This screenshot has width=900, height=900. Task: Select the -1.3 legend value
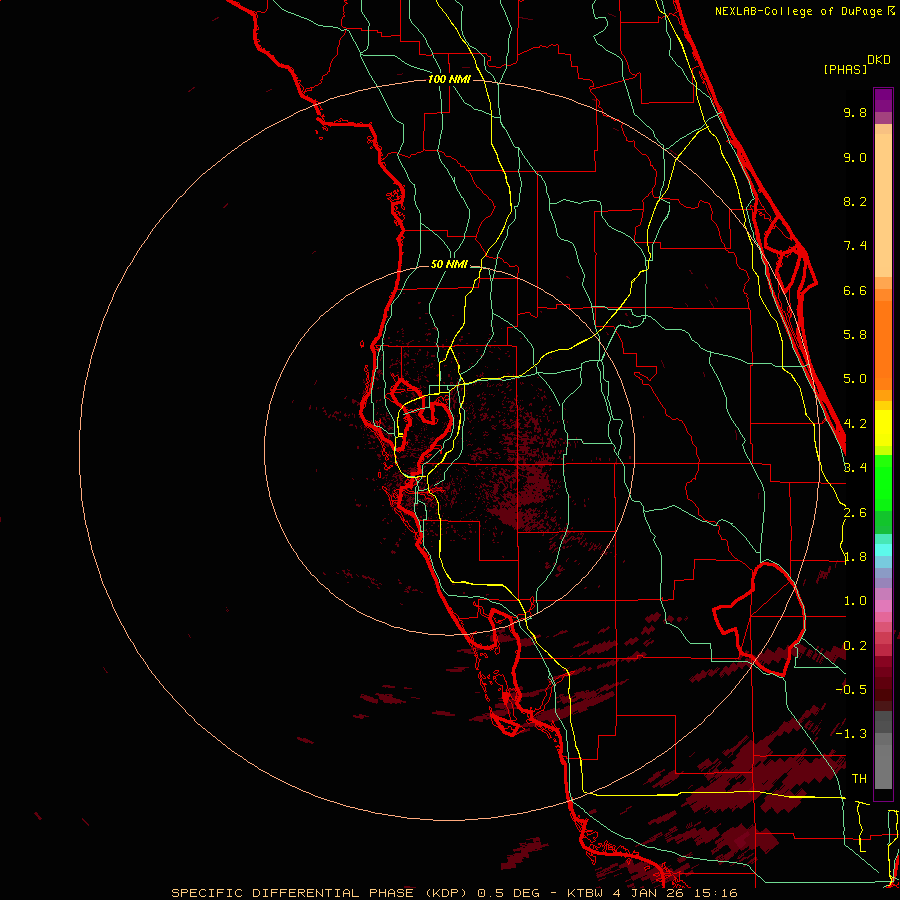point(851,734)
